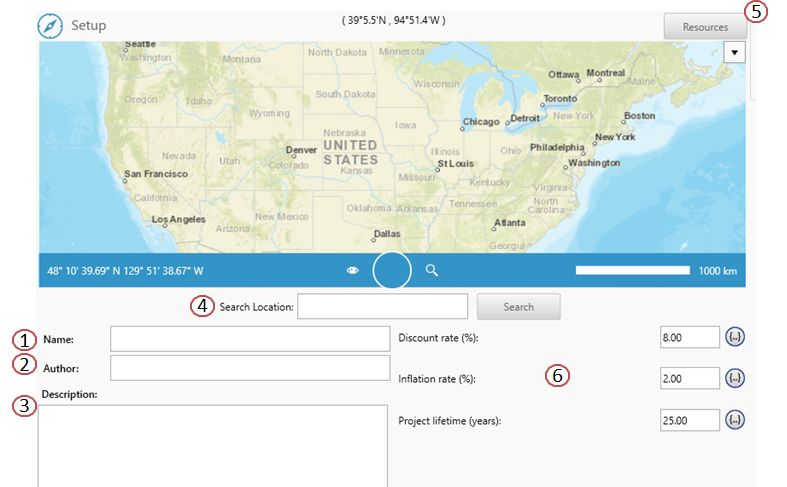Open the Project lifetime sensitivity braces button
The width and height of the screenshot is (787, 487).
pos(735,420)
